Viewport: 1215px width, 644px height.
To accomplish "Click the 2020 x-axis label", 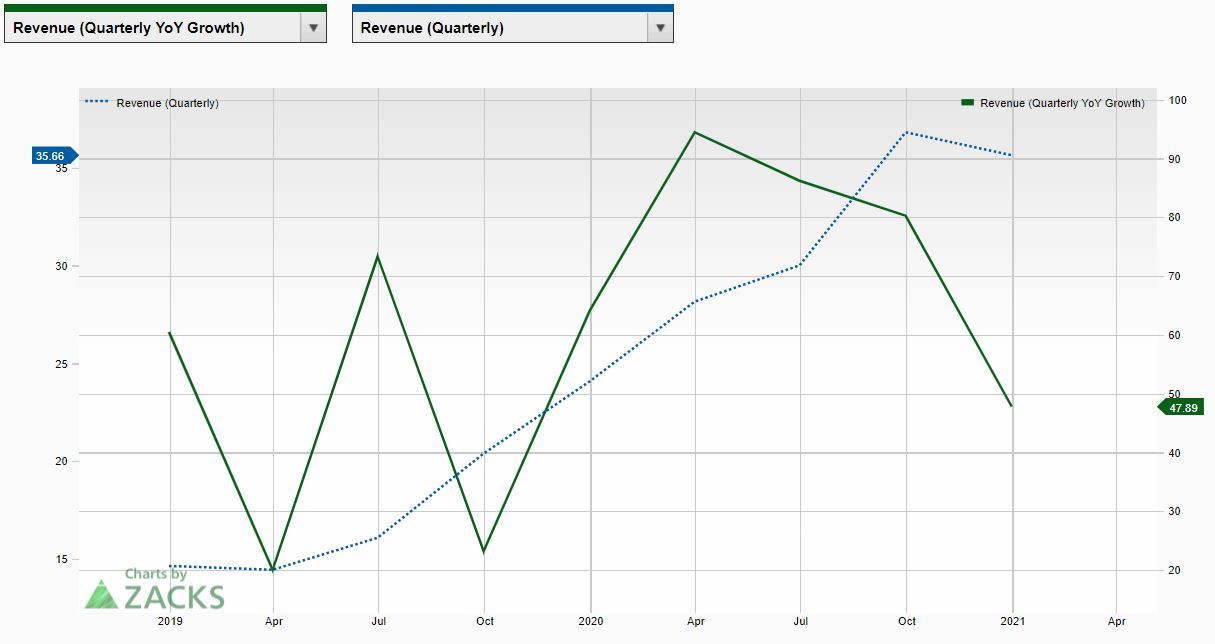I will click(x=590, y=621).
